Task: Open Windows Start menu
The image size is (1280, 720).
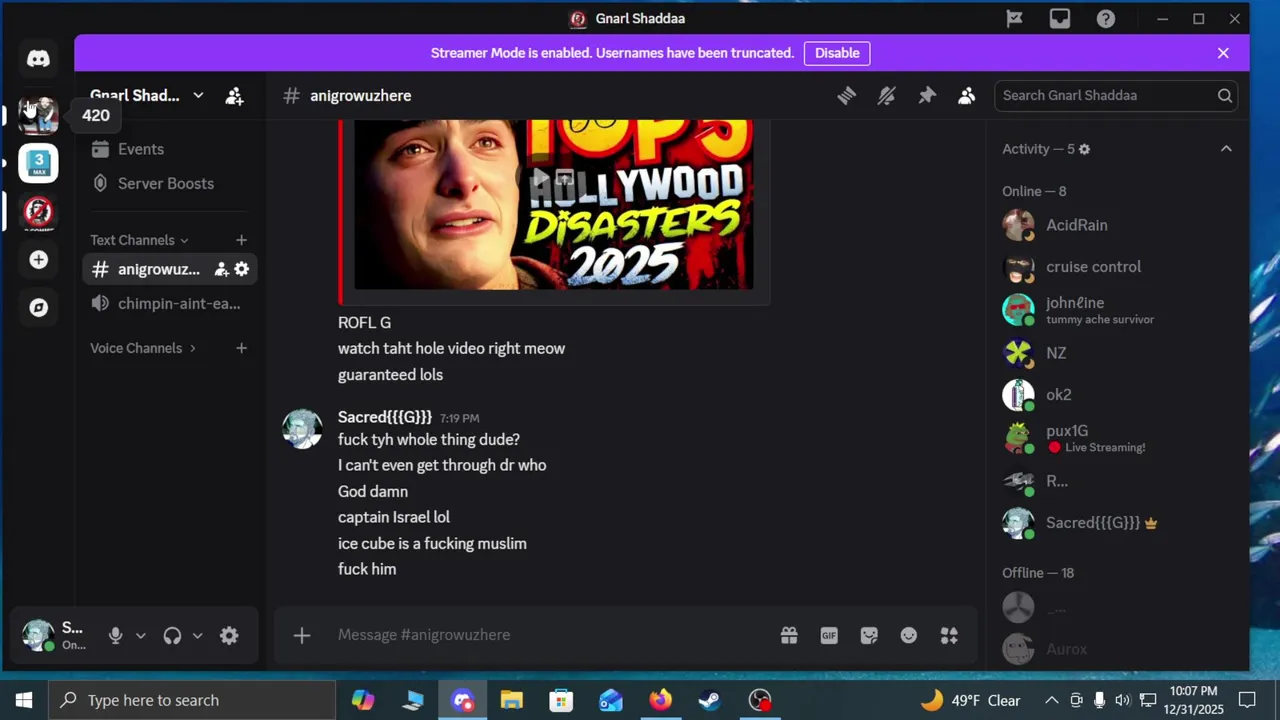Action: click(x=24, y=700)
